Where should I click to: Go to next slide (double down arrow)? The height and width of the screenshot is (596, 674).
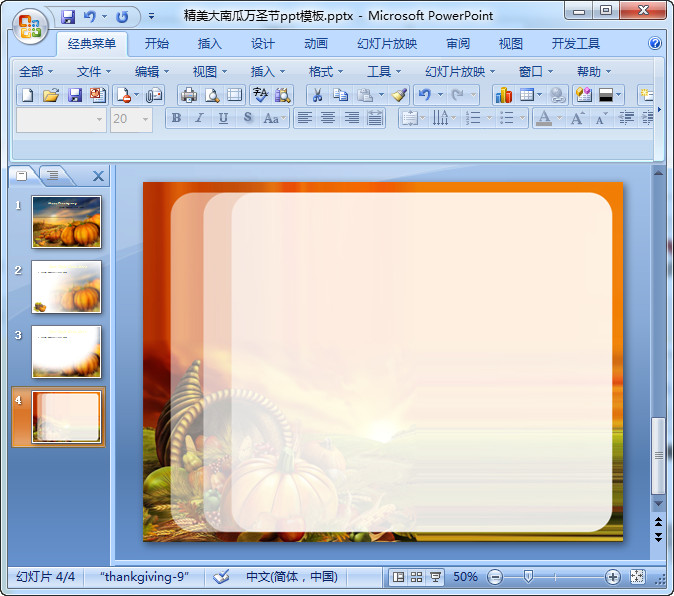coord(658,537)
